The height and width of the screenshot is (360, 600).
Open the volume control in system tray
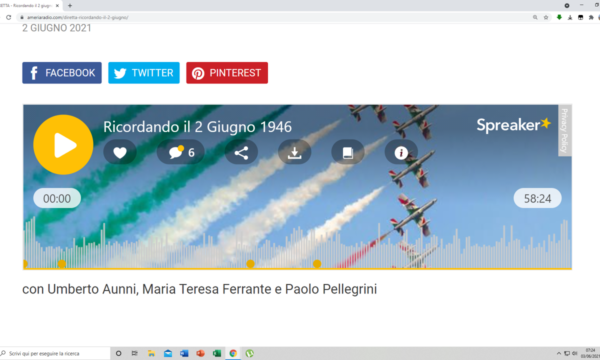[574, 353]
